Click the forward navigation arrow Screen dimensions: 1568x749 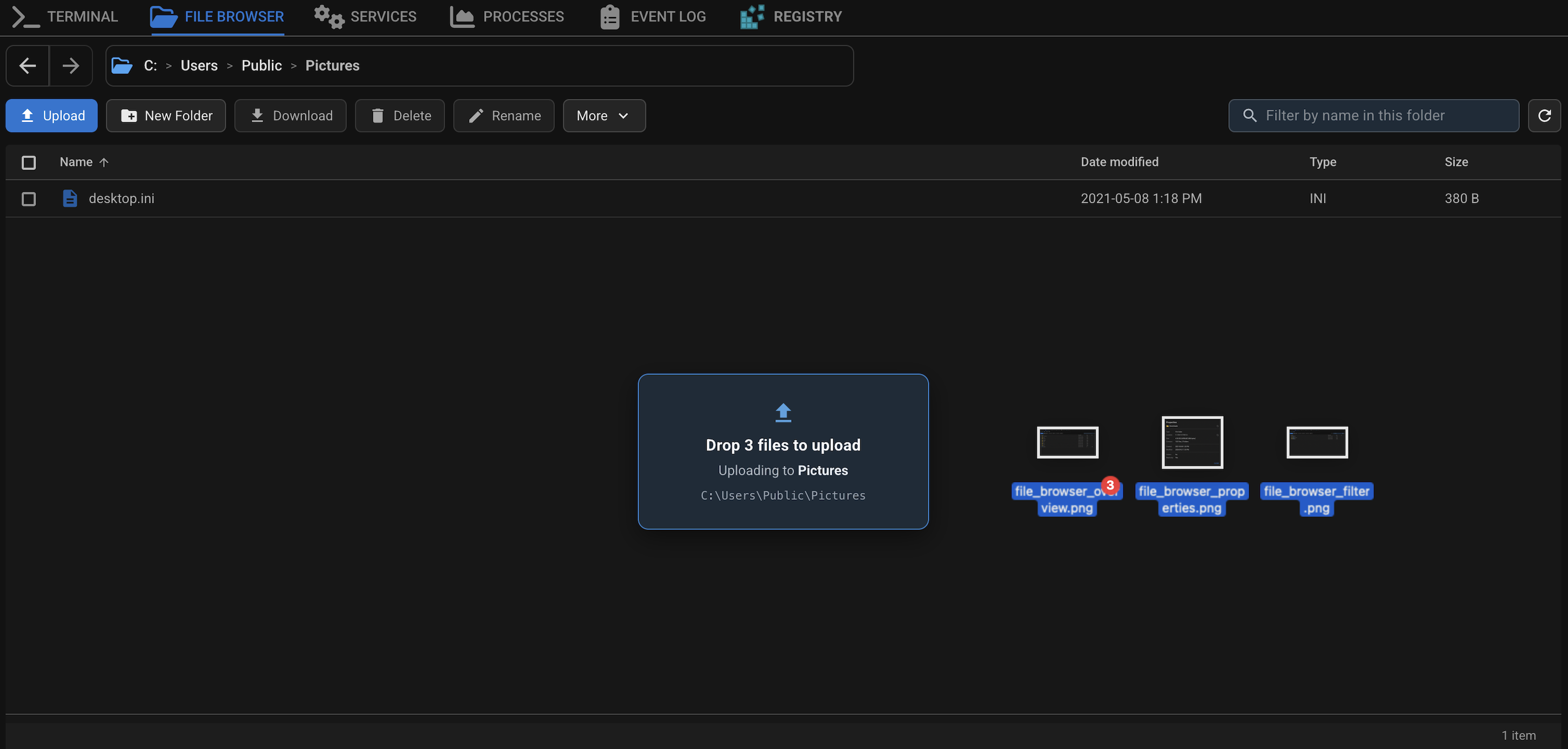[71, 66]
